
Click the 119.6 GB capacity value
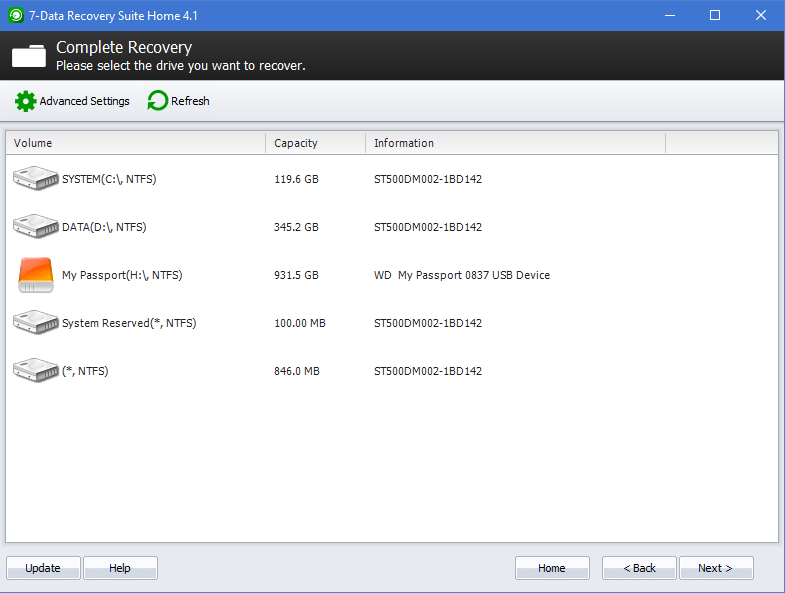tap(296, 179)
